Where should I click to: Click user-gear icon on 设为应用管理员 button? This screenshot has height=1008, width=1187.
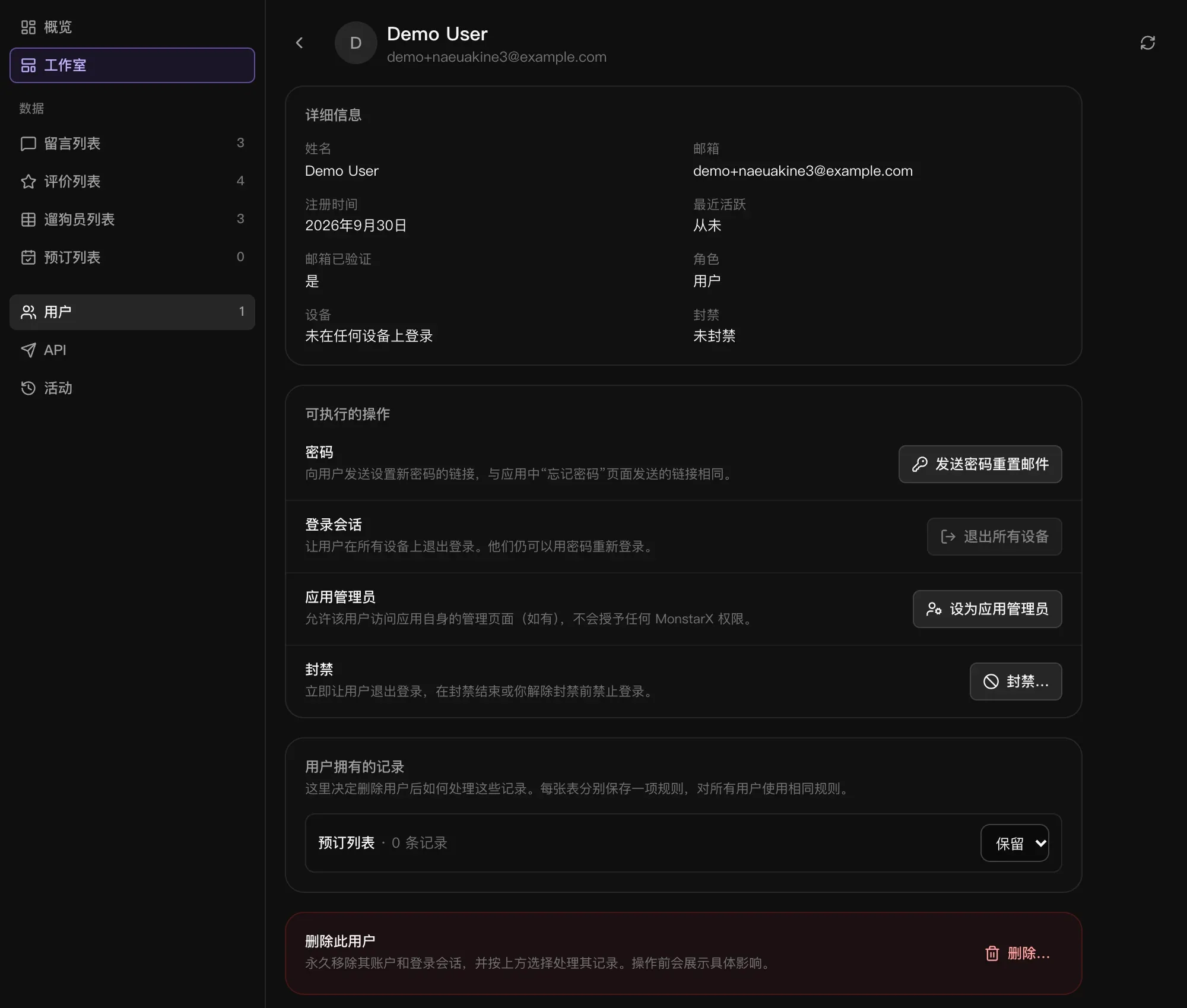[x=934, y=609]
